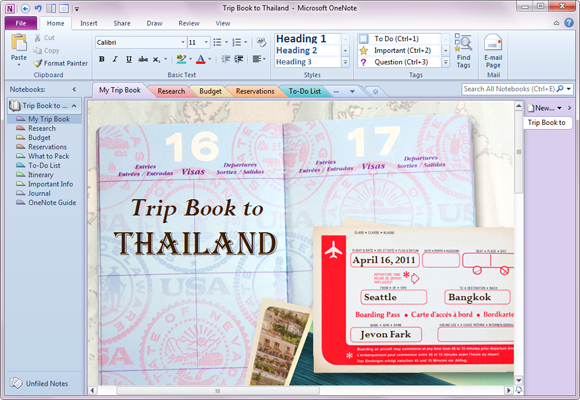This screenshot has height=400, width=580.
Task: Open the To-Do List section tab
Action: point(304,91)
